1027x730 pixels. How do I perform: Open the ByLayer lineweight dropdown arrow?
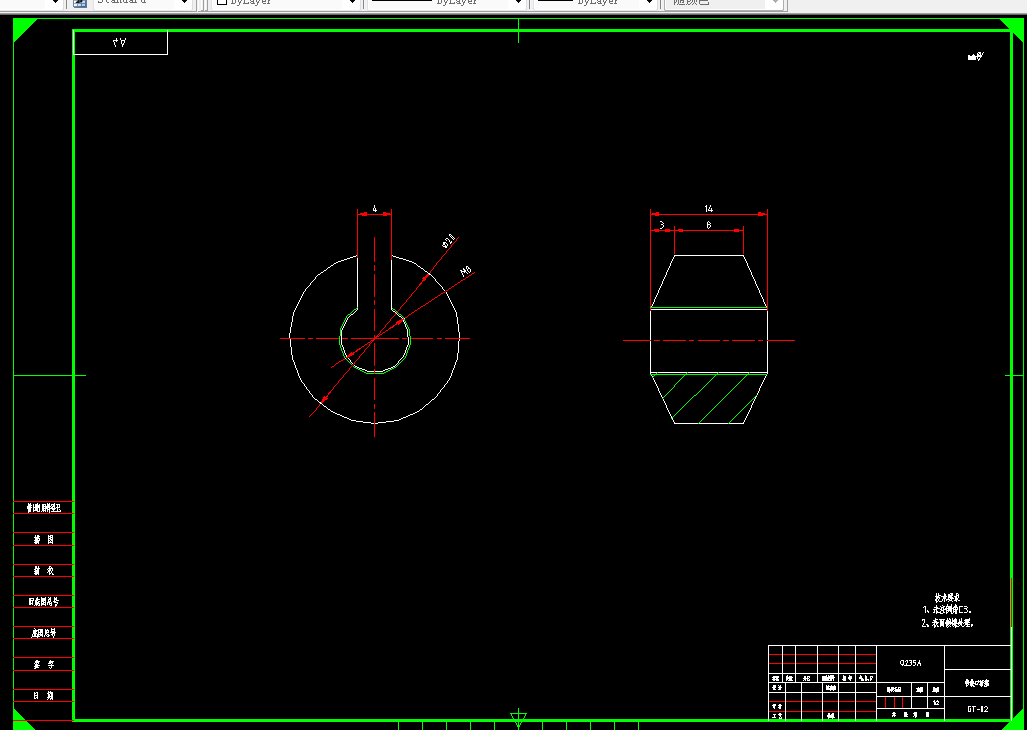point(649,3)
